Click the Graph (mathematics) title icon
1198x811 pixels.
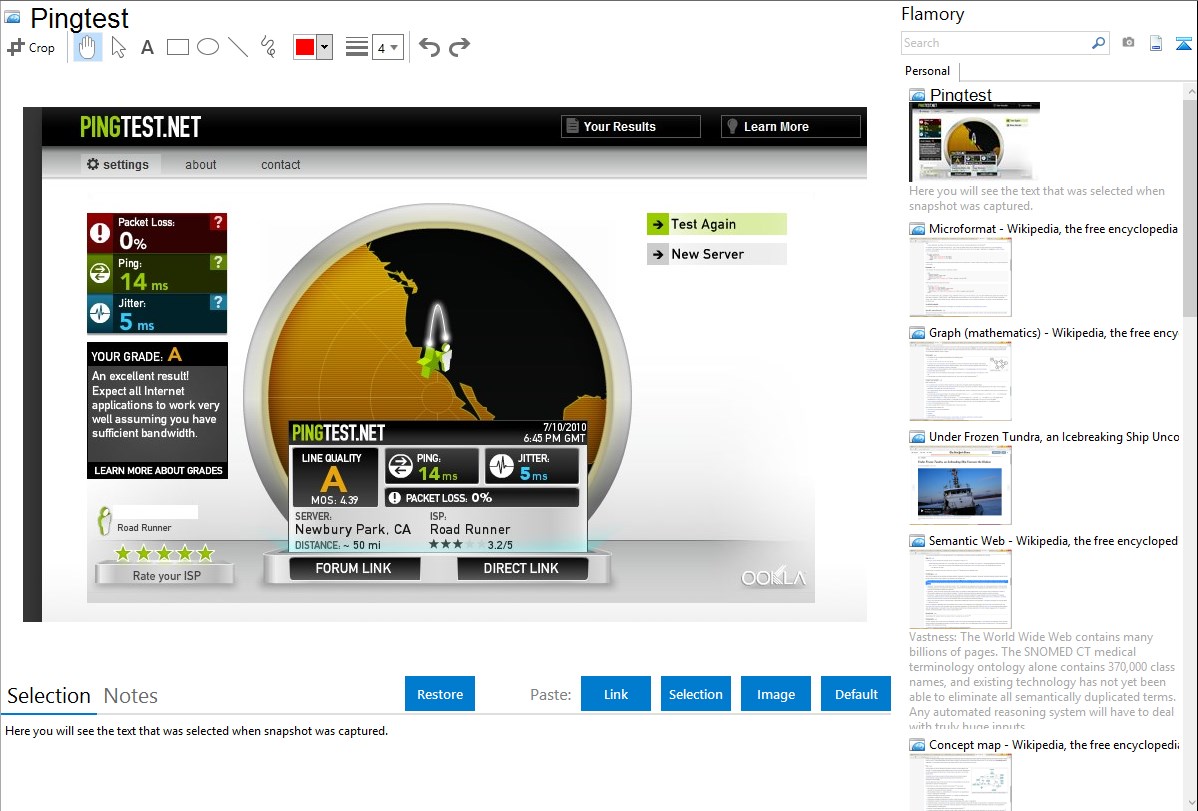coord(917,333)
